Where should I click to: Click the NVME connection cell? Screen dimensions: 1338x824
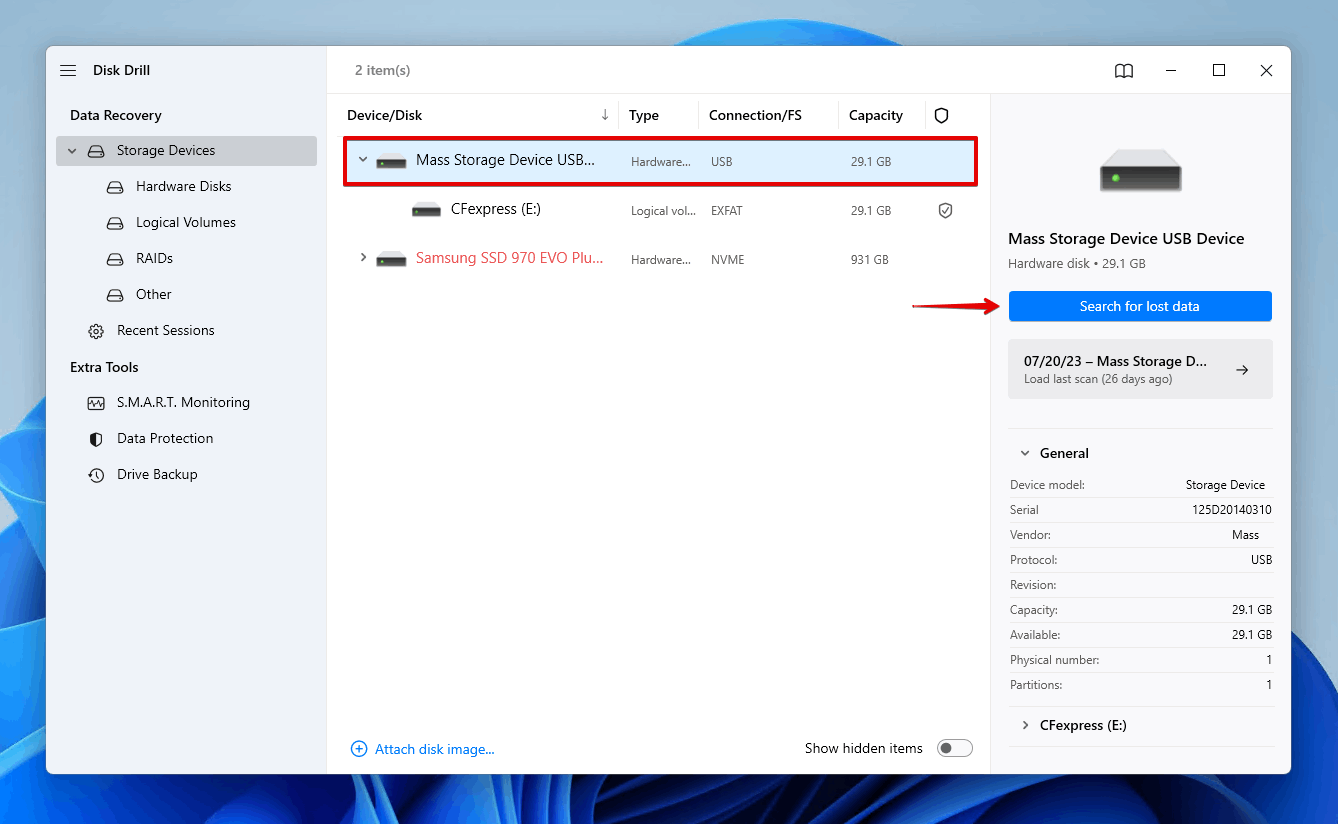click(727, 260)
